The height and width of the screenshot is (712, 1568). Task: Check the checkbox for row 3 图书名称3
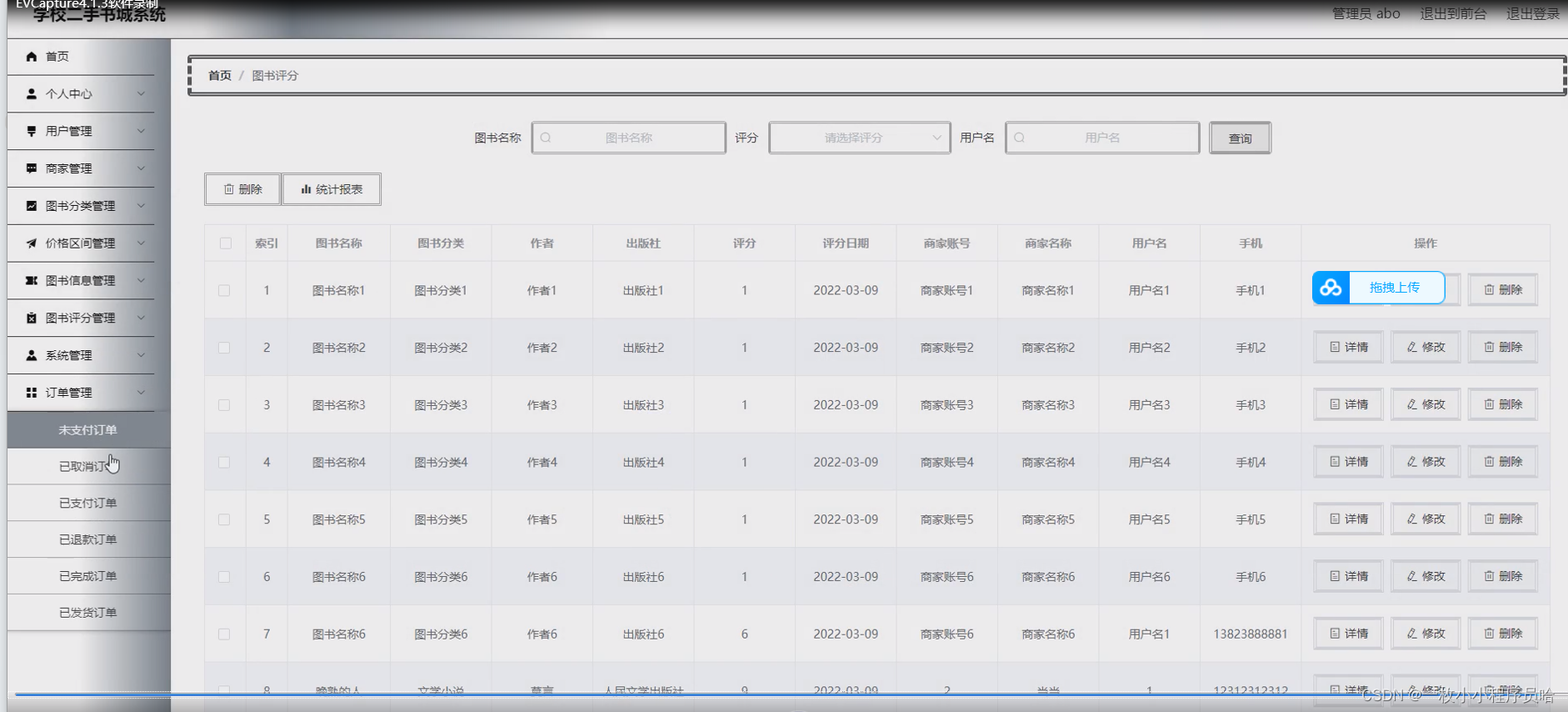point(224,405)
